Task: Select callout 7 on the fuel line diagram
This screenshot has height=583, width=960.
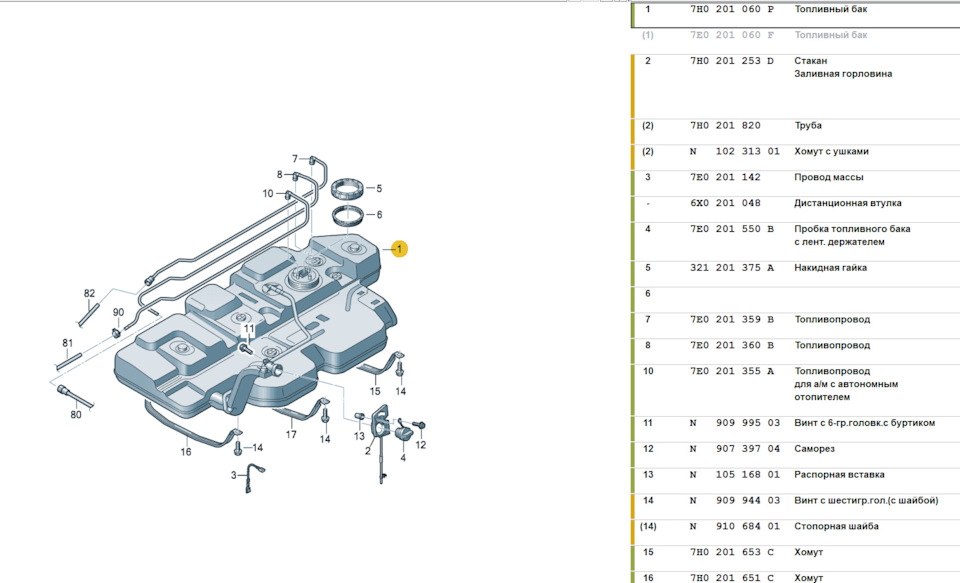Action: click(294, 159)
